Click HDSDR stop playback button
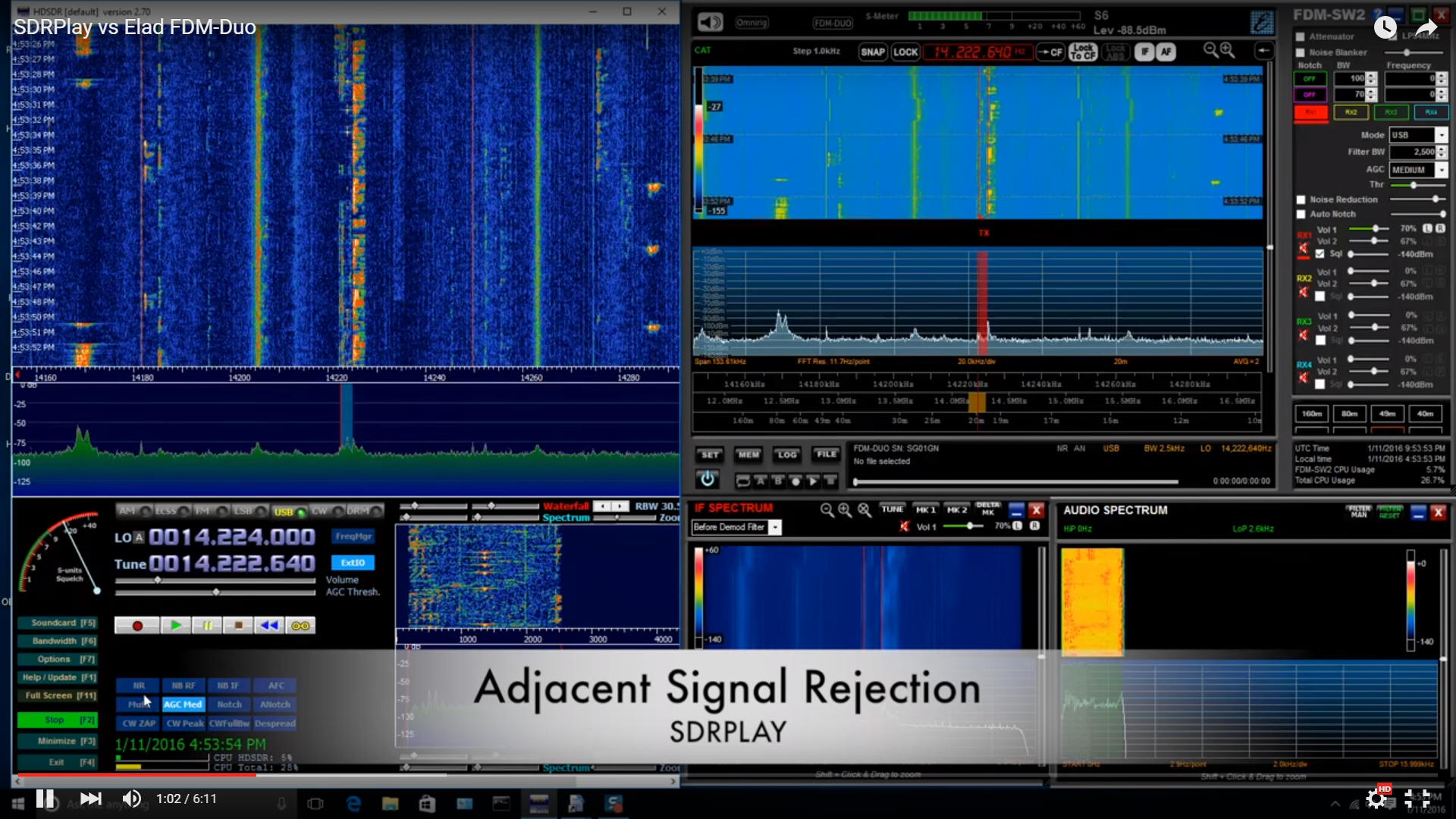 [x=238, y=626]
